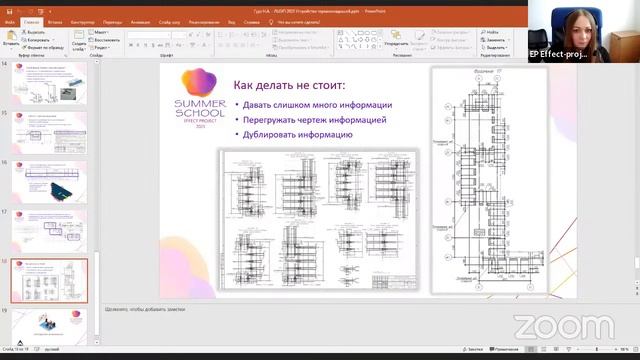The height and width of the screenshot is (360, 640).
Task: Open the Layout (Макет) dropdown
Action: [x=98, y=32]
